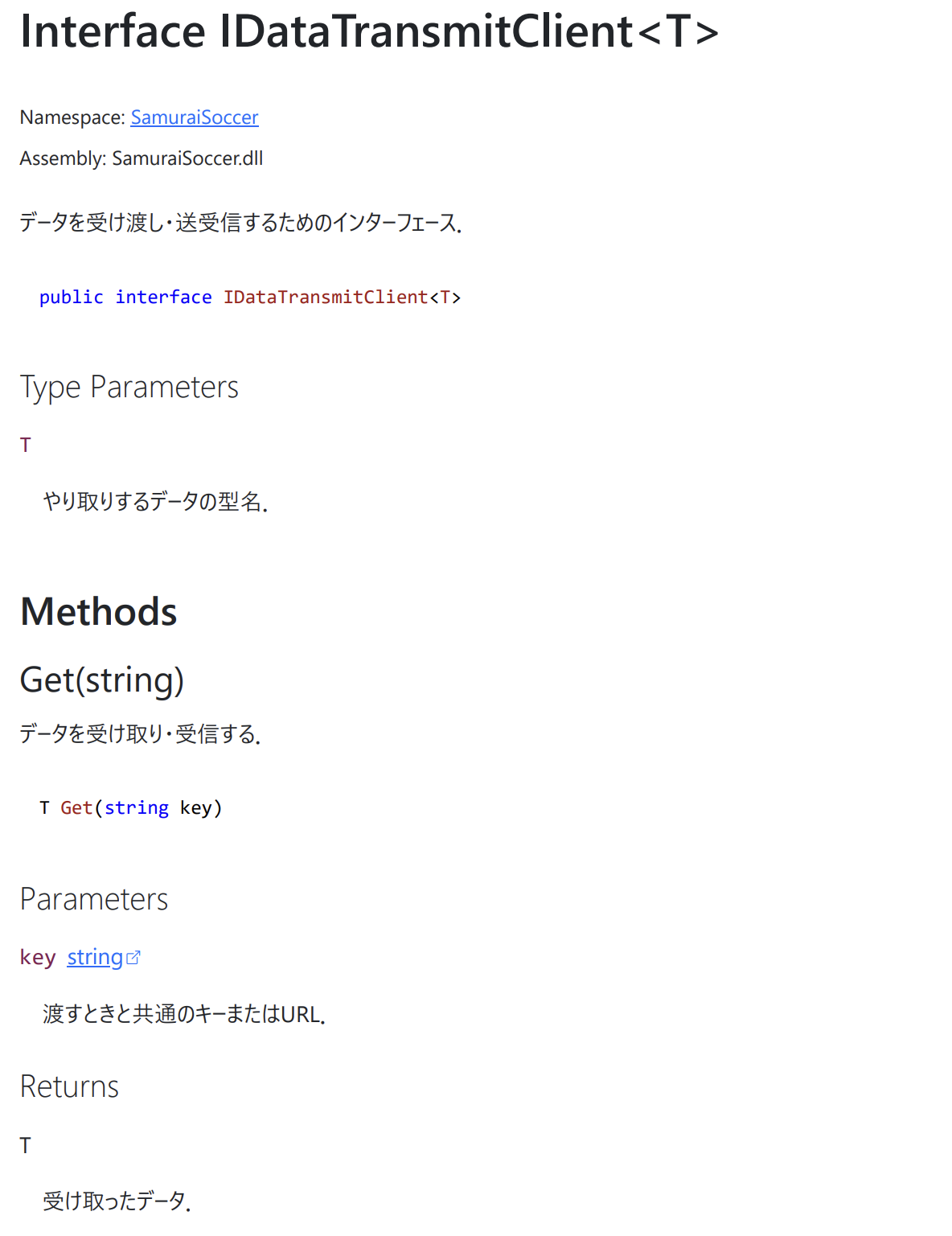Click the やり取りするデータの型名 description
The height and width of the screenshot is (1236, 952).
pos(155,502)
